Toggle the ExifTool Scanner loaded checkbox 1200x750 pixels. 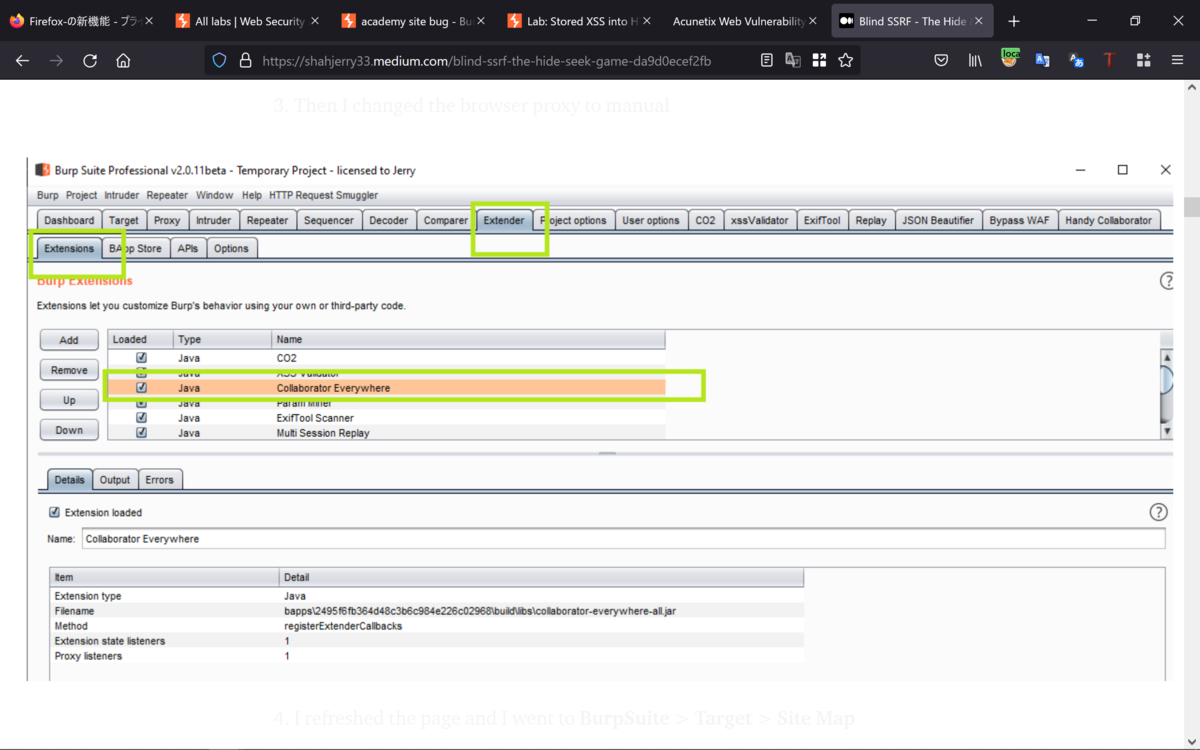tap(141, 418)
